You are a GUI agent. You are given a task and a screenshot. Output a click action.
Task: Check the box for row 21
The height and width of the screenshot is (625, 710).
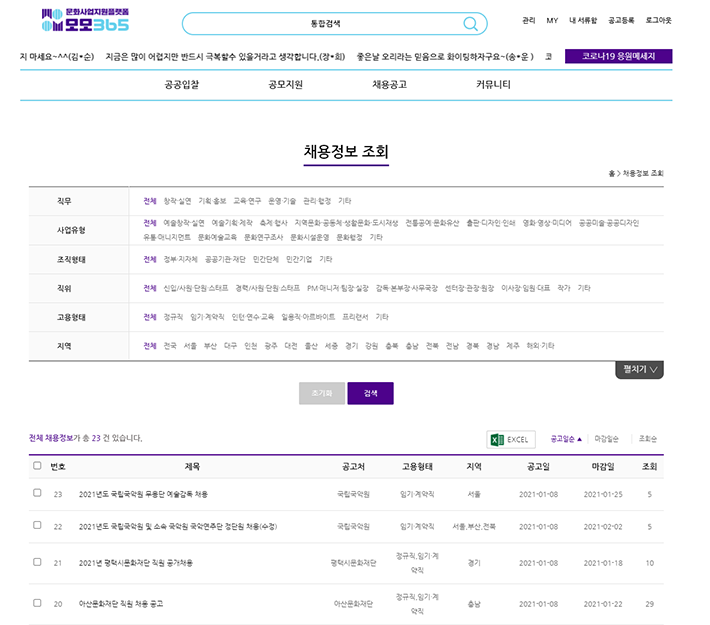point(37,563)
